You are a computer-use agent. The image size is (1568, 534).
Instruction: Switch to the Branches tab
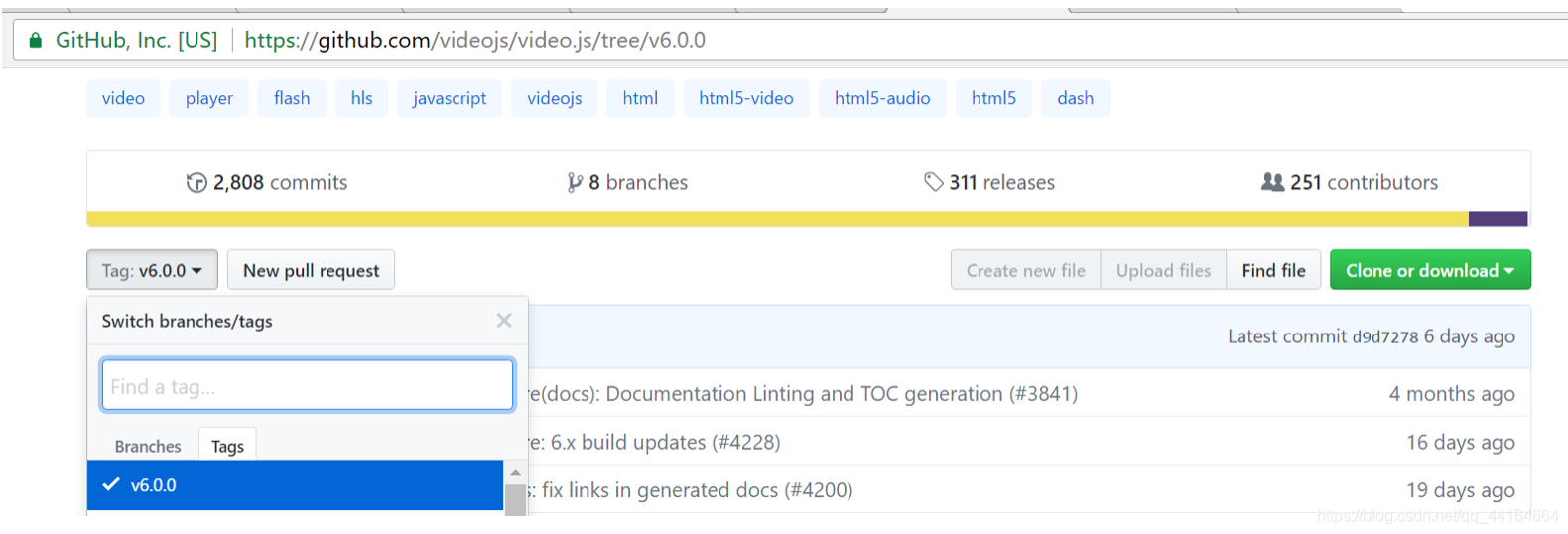click(x=148, y=447)
